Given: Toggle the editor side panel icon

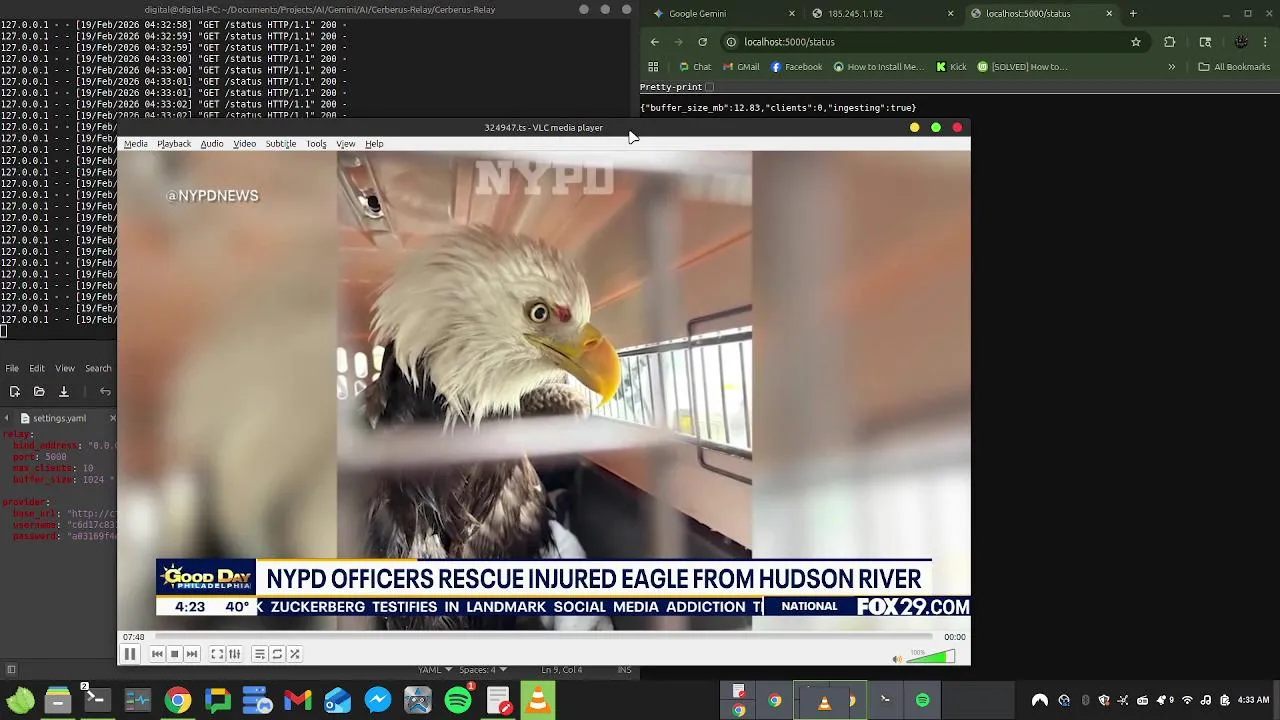Looking at the screenshot, I should coord(11,670).
